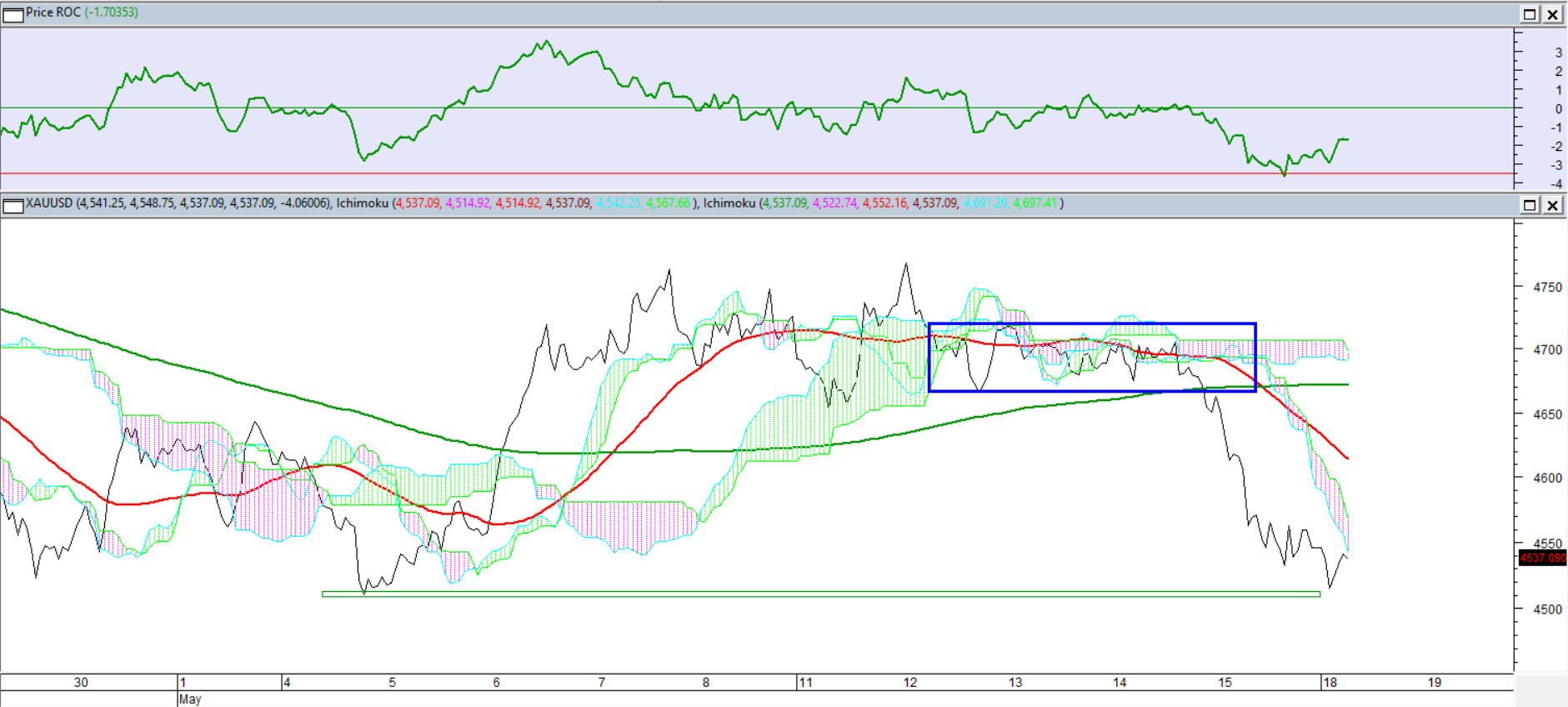This screenshot has height=707, width=1568.
Task: Click the date label 11 on time axis
Action: [805, 682]
